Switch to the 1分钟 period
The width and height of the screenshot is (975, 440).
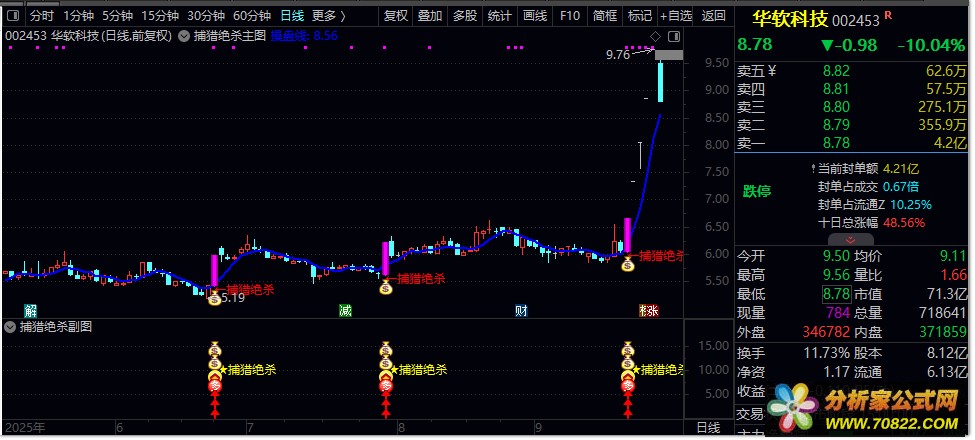tap(79, 16)
